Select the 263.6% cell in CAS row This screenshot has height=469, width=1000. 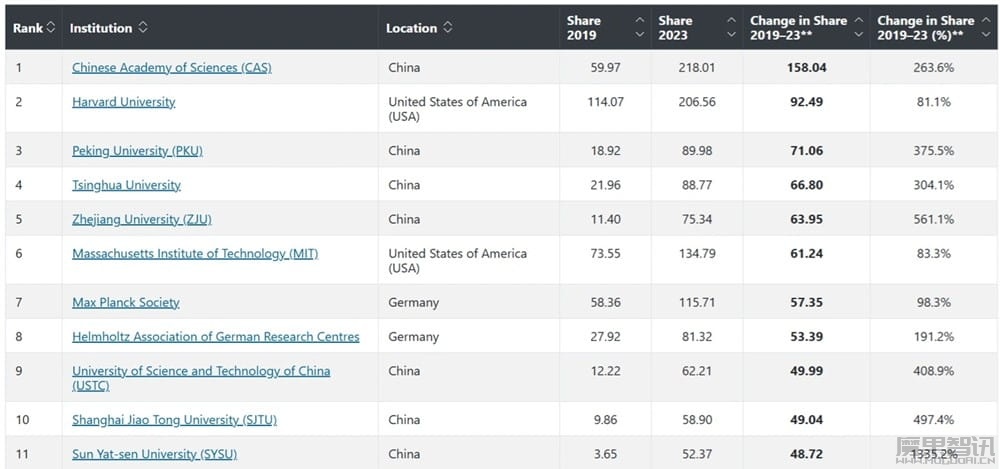click(934, 68)
